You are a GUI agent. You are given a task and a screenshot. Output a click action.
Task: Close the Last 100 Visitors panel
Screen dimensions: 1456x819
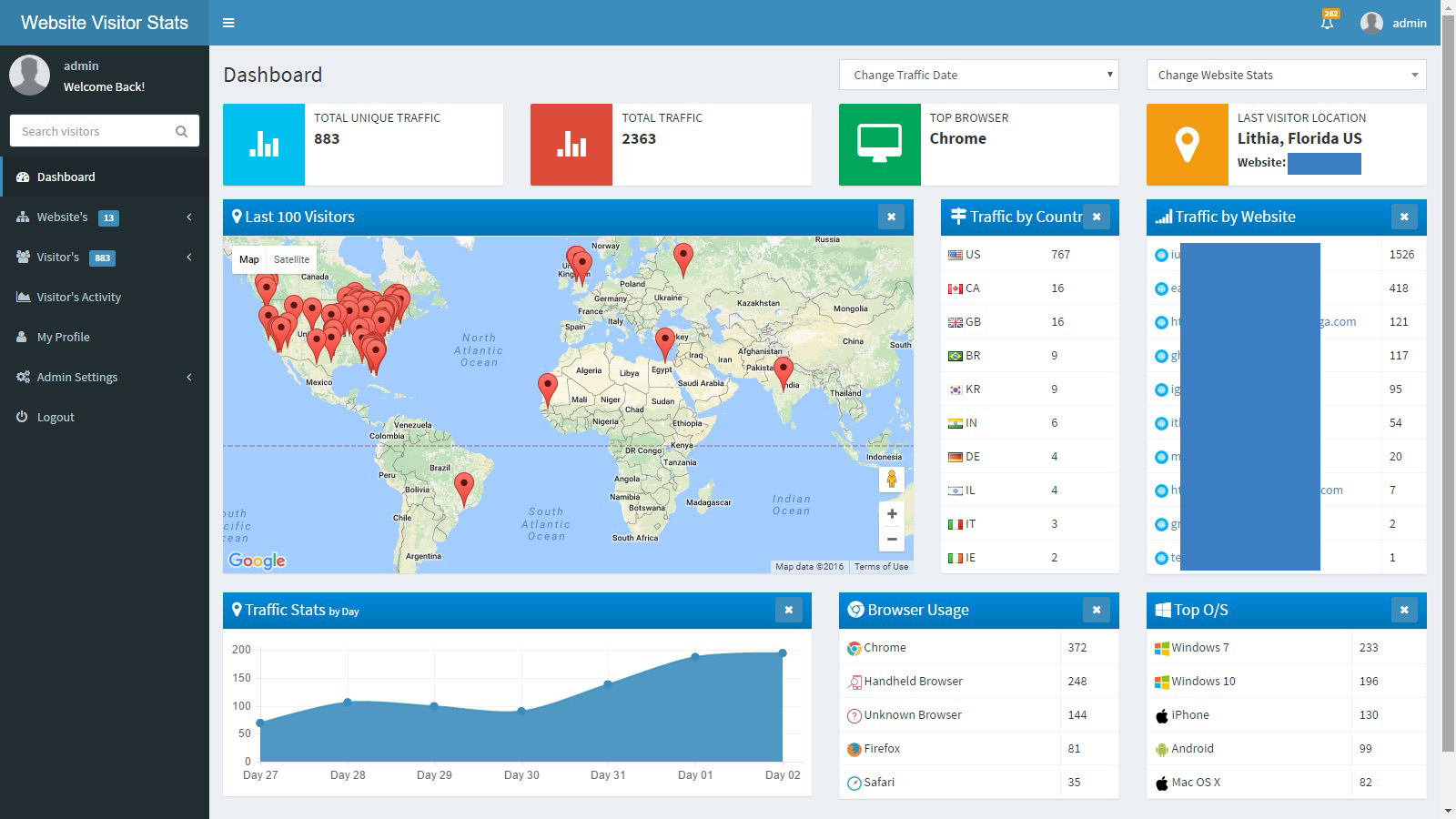pos(891,217)
